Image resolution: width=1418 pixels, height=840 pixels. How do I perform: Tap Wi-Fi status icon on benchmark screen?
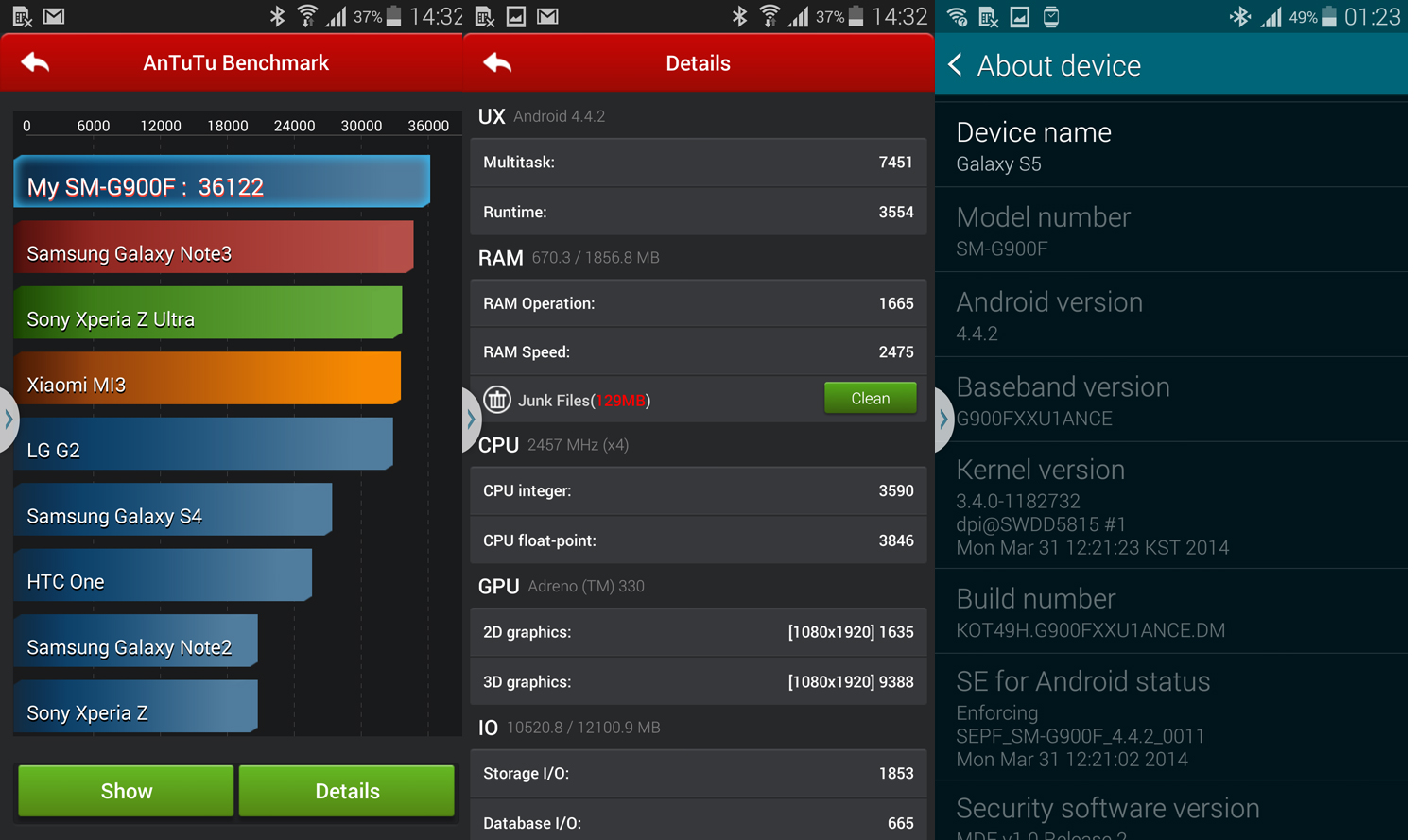(307, 16)
